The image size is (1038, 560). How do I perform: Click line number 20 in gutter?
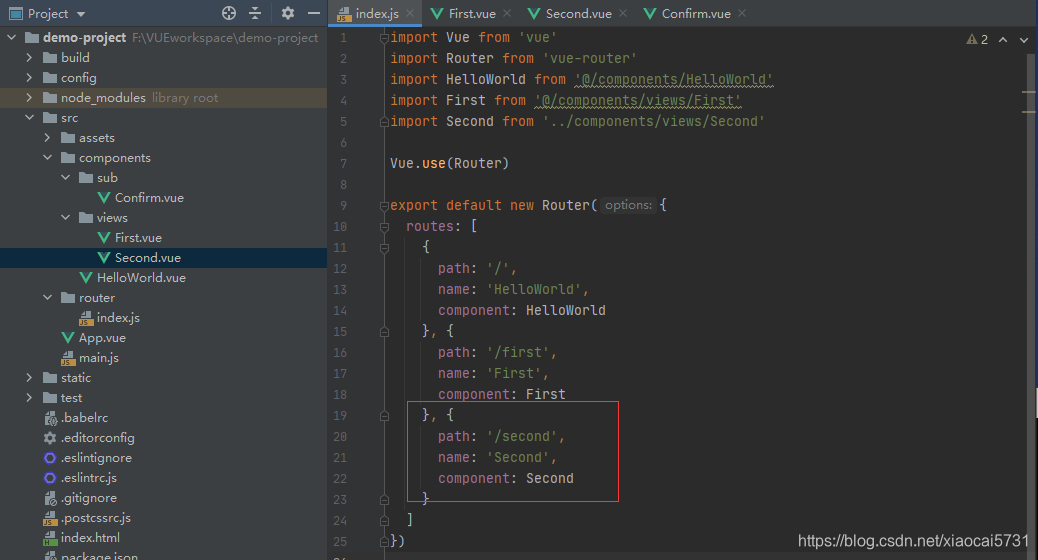point(340,437)
